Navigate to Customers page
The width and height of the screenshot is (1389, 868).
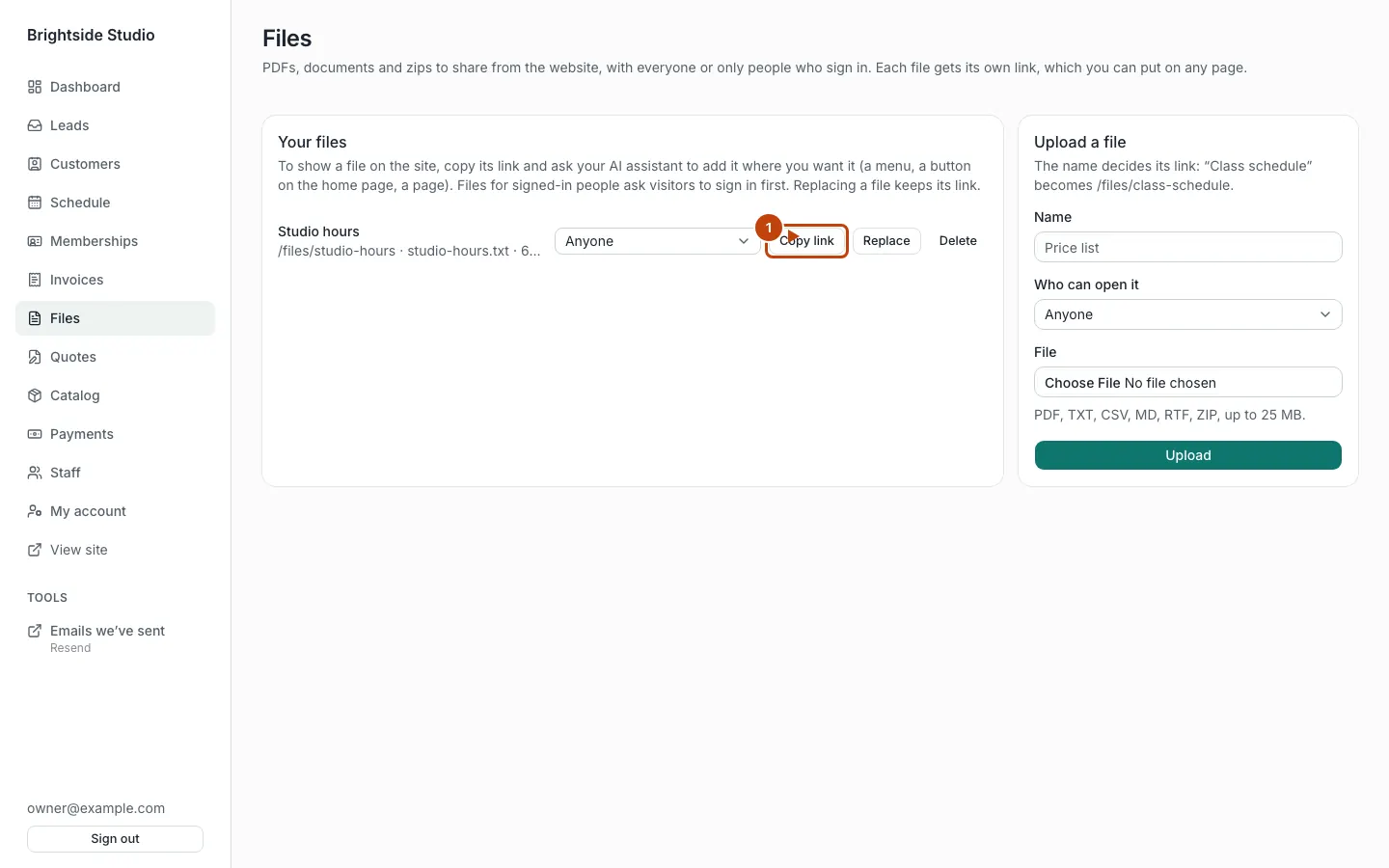click(x=115, y=164)
